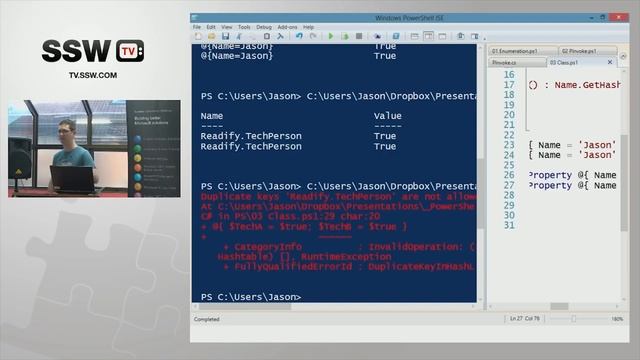Click line number 17 in the script editor
This screenshot has height=360, width=640.
pyautogui.click(x=509, y=85)
